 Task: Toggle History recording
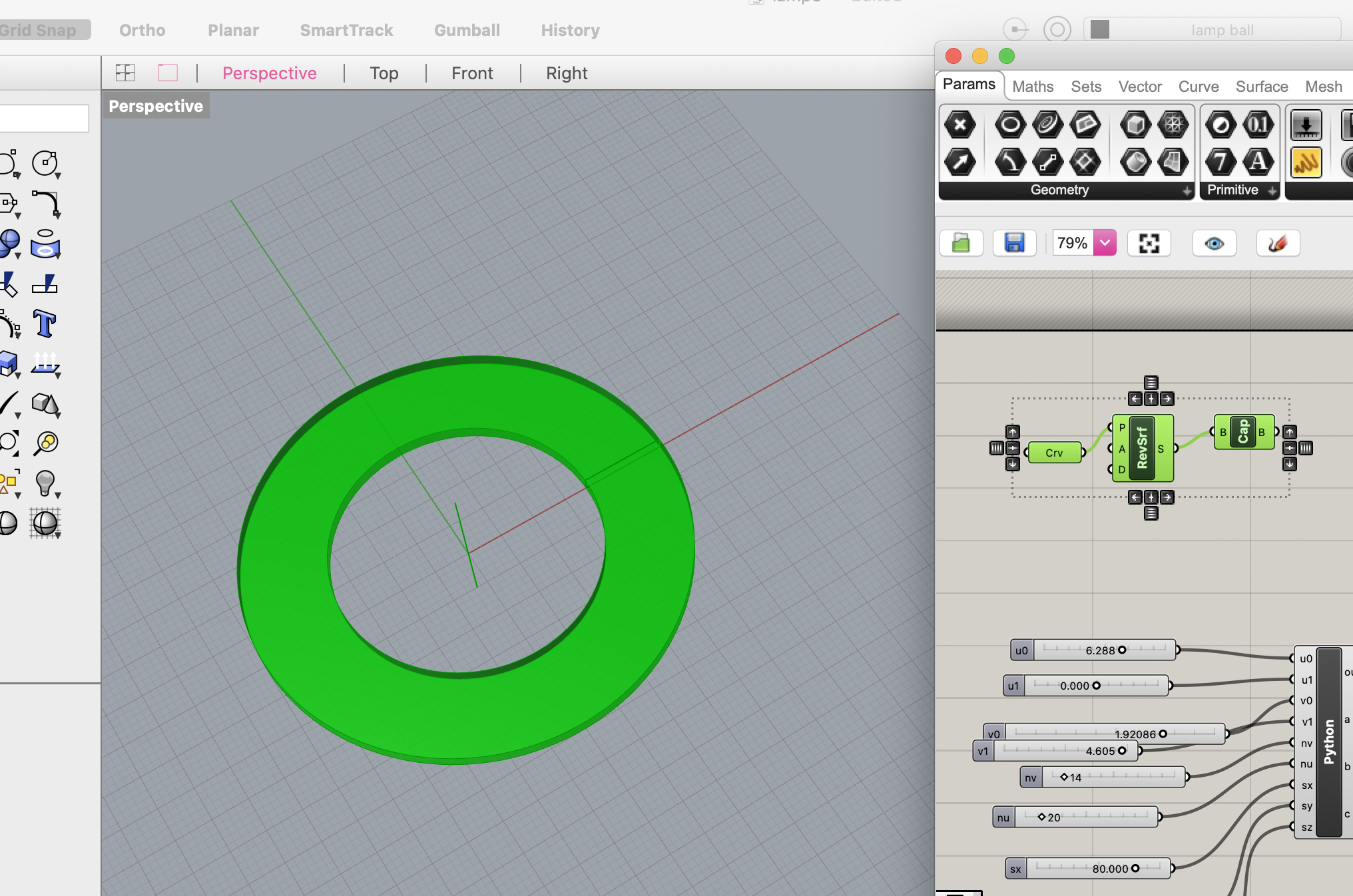[570, 30]
